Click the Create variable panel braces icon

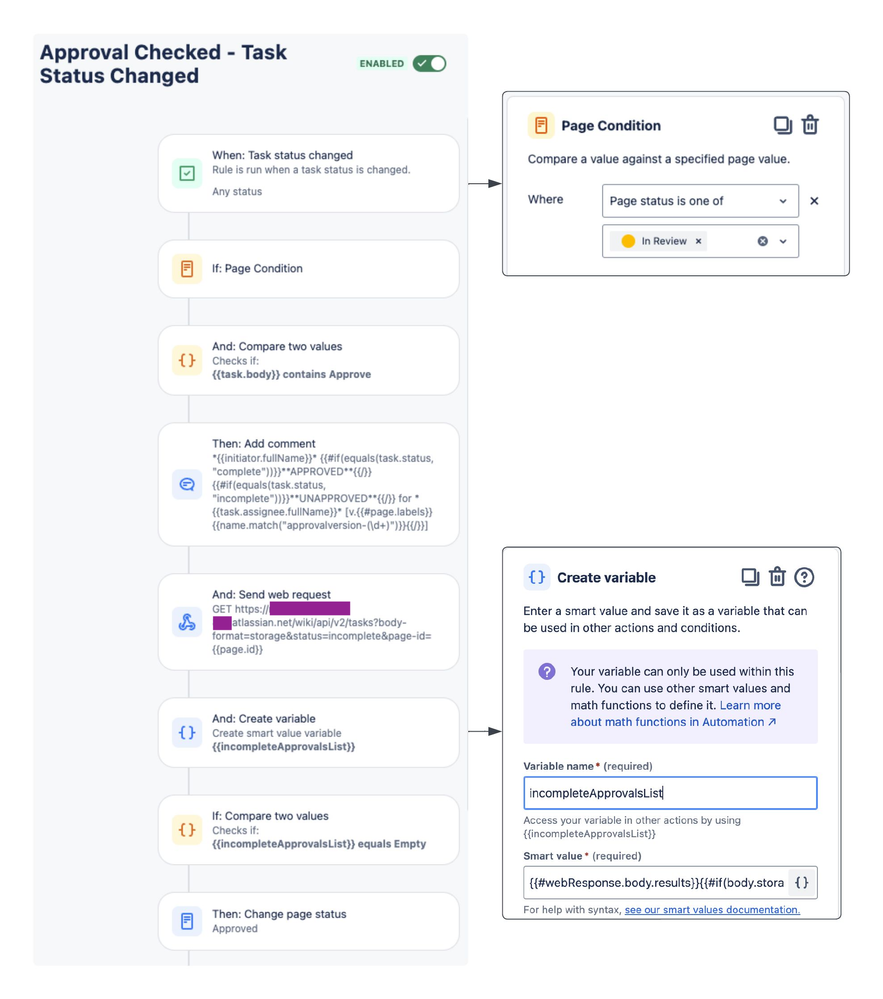tap(536, 577)
